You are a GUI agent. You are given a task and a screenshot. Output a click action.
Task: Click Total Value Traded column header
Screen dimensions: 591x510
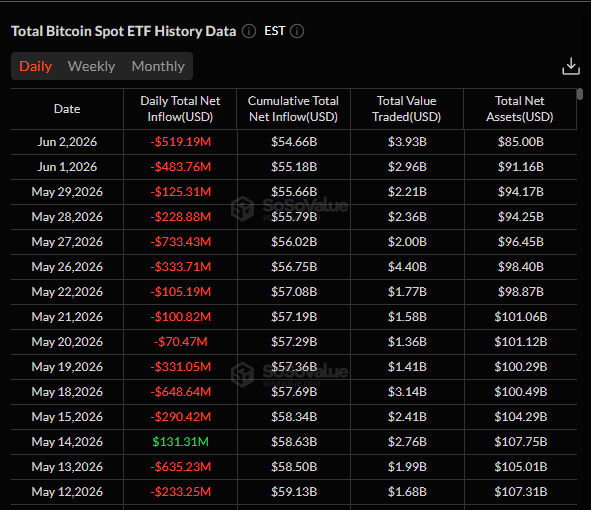407,109
